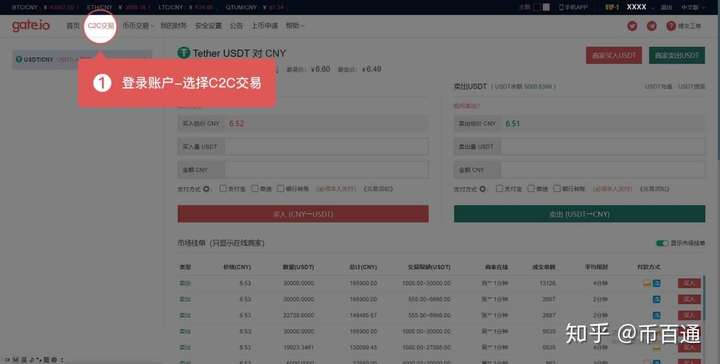Expand the 帮助 help dropdown

coord(294,26)
